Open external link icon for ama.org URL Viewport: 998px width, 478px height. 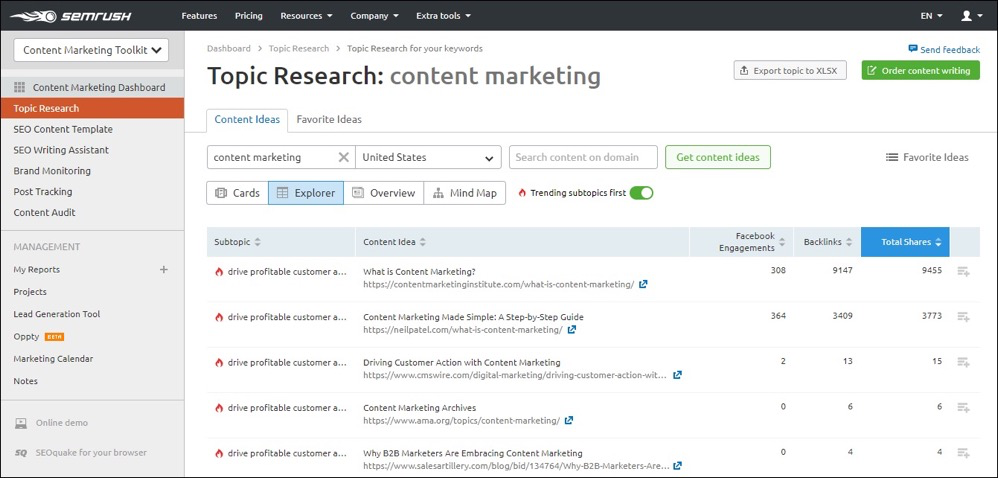tap(569, 420)
